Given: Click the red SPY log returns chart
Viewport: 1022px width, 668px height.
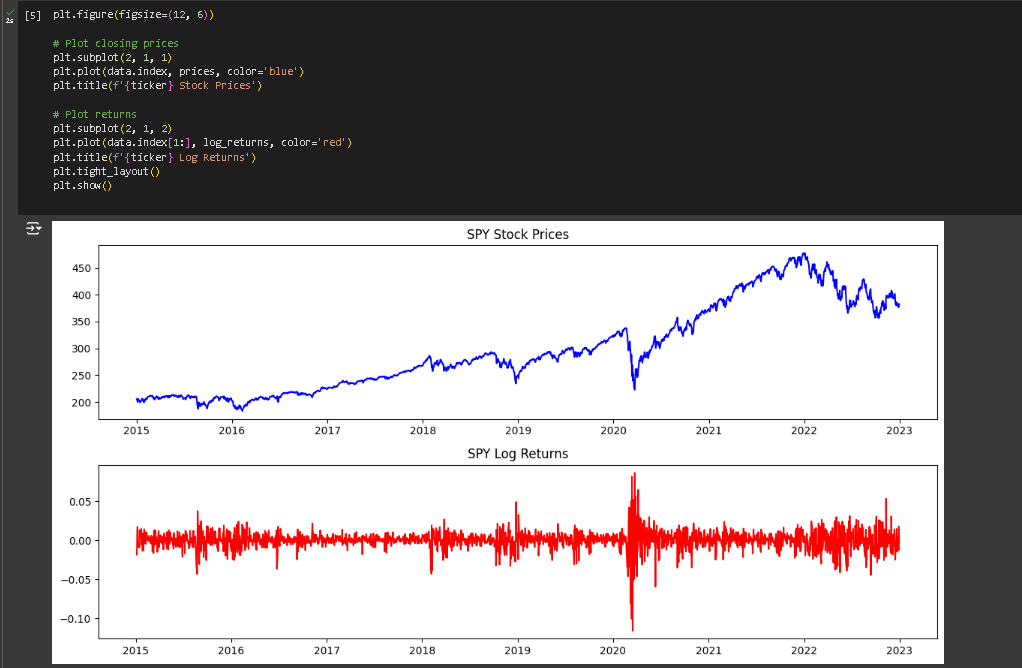Looking at the screenshot, I should coord(518,551).
